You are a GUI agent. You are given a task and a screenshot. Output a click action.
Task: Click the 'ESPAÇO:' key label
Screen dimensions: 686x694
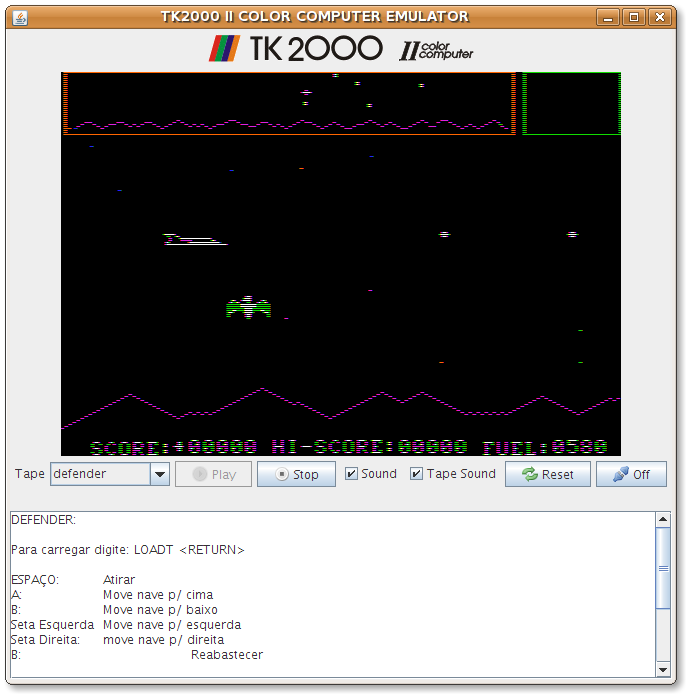(35, 579)
